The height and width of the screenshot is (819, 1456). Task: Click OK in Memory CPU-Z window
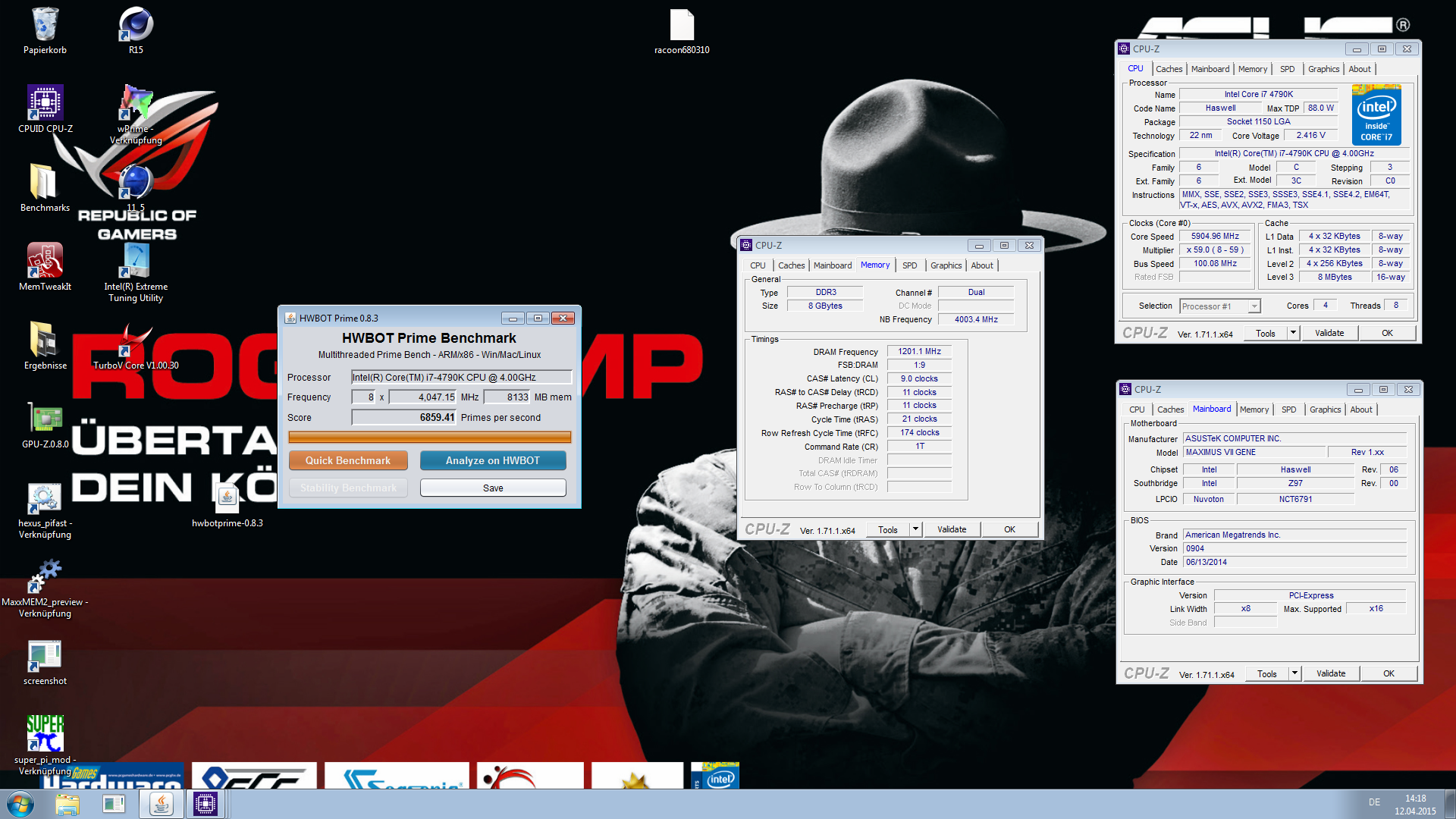(x=1009, y=529)
